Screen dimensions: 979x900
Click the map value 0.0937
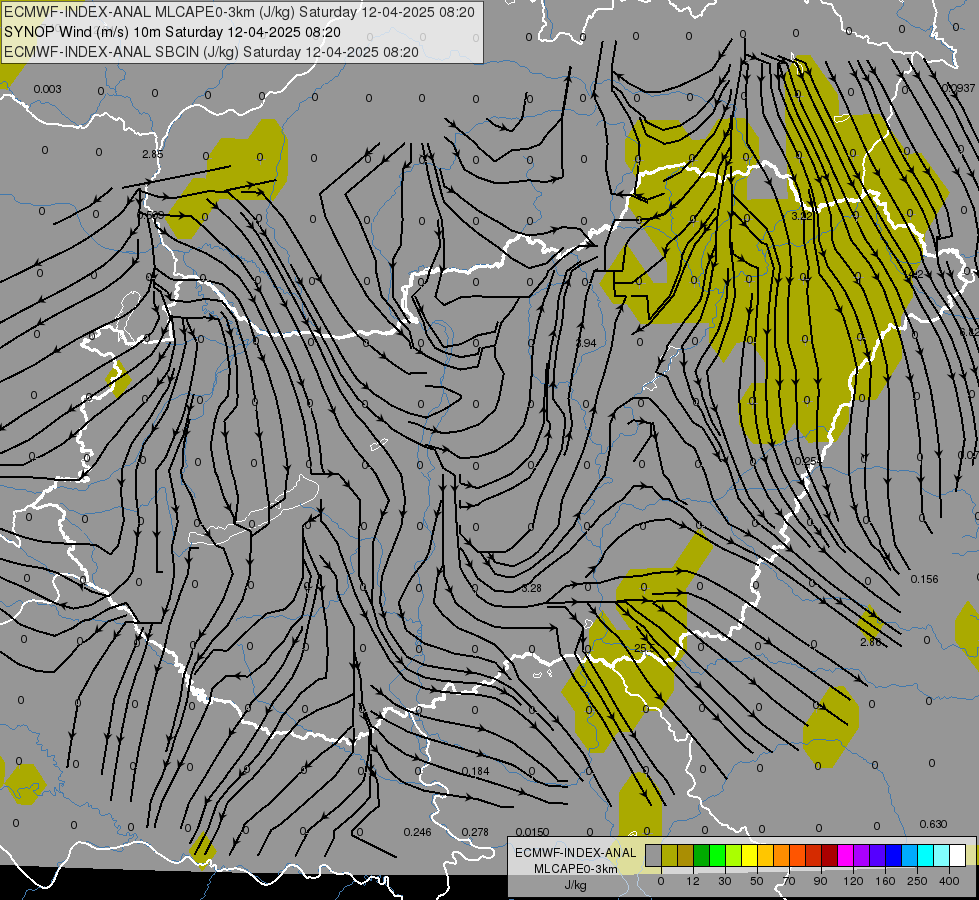[958, 88]
